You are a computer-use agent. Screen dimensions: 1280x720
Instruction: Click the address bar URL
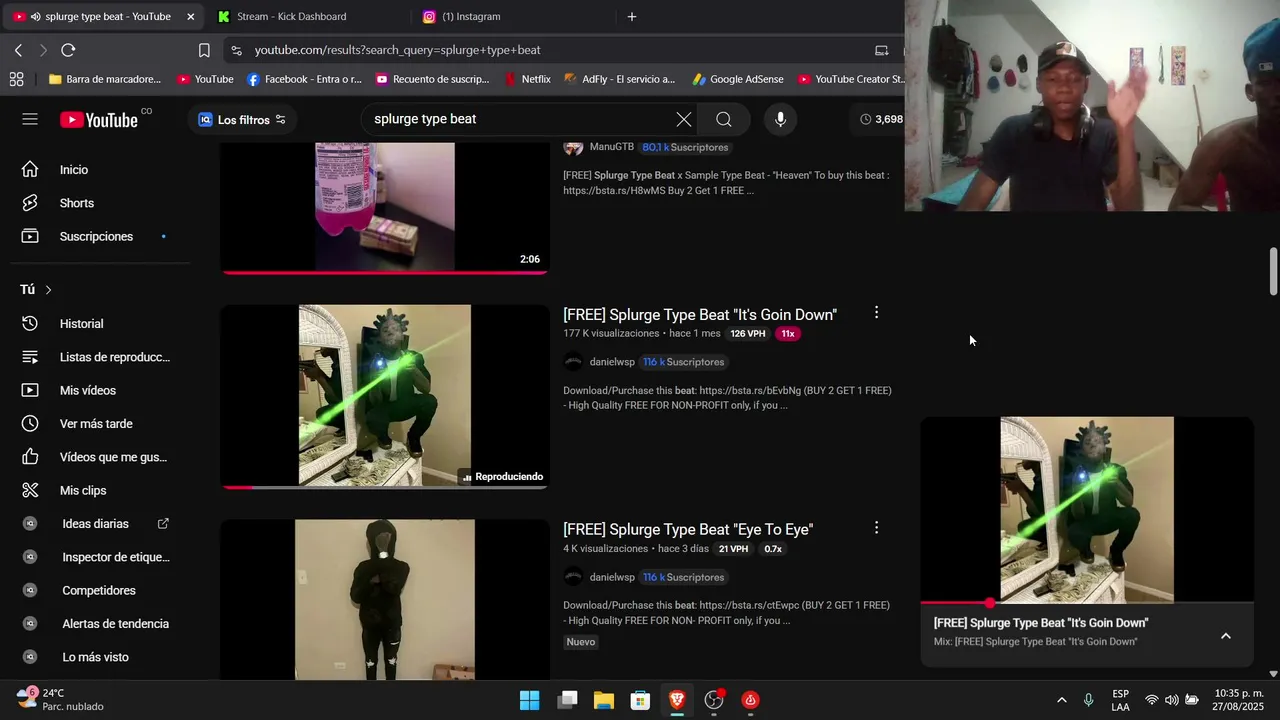pyautogui.click(x=397, y=50)
